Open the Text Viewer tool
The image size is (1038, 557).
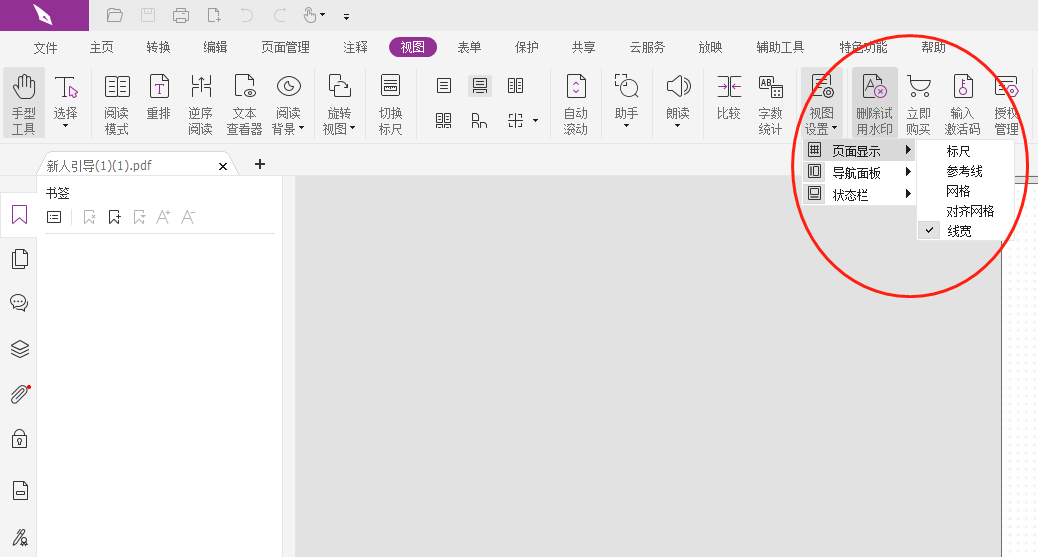point(244,102)
